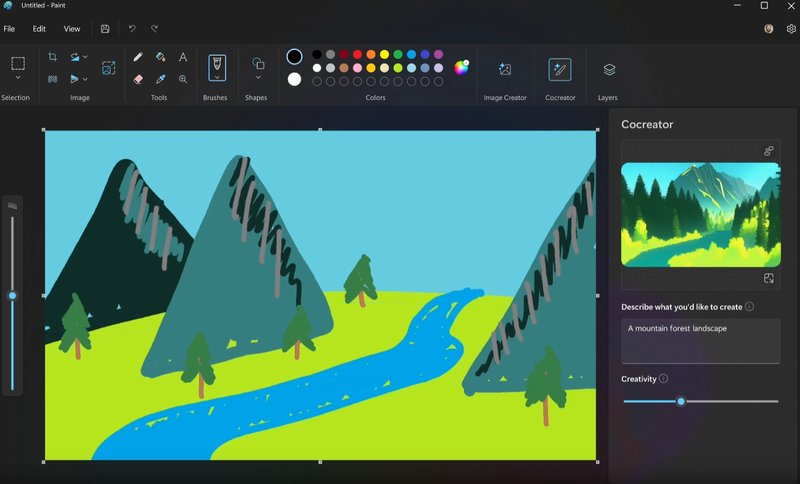Expand the Selection tool dropdown

17,77
